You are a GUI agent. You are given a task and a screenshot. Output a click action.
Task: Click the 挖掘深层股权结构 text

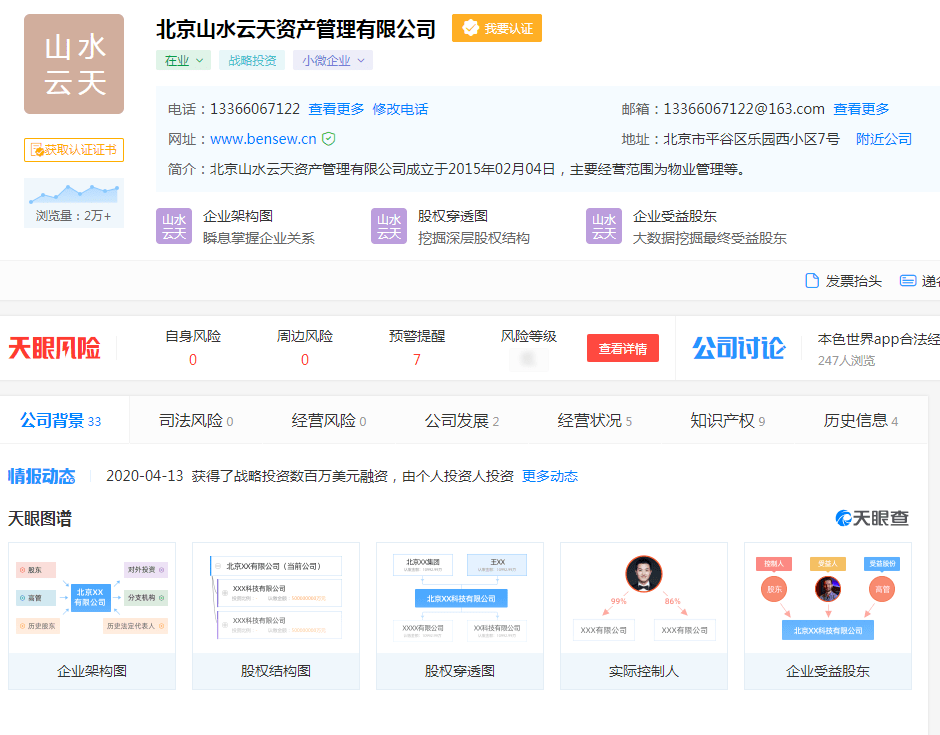tap(474, 238)
